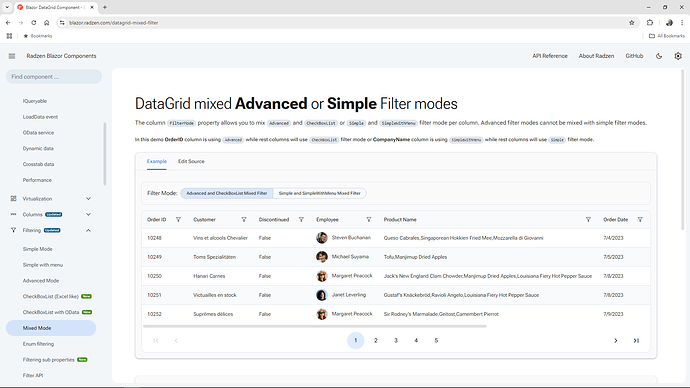Open the theme settings gear icon
690x388 pixels.
678,56
